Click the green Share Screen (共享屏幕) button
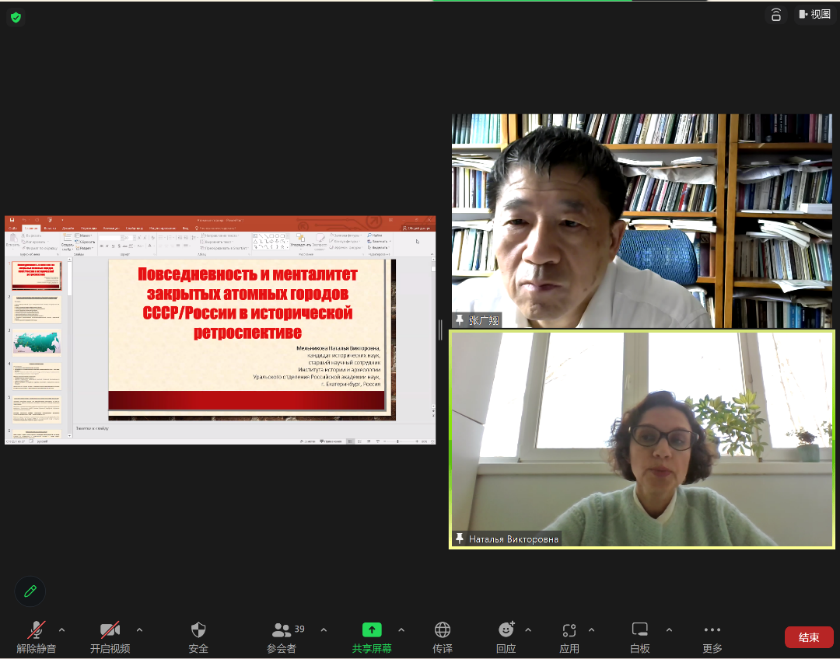This screenshot has width=840, height=659. 371,636
